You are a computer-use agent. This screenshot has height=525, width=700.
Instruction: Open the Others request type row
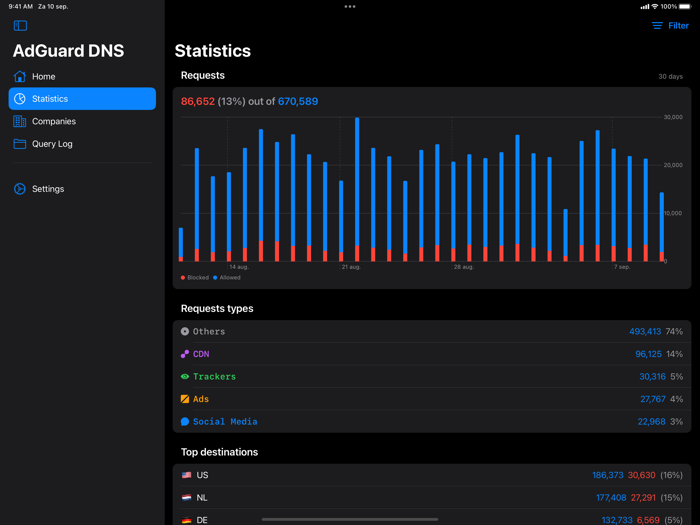point(432,331)
